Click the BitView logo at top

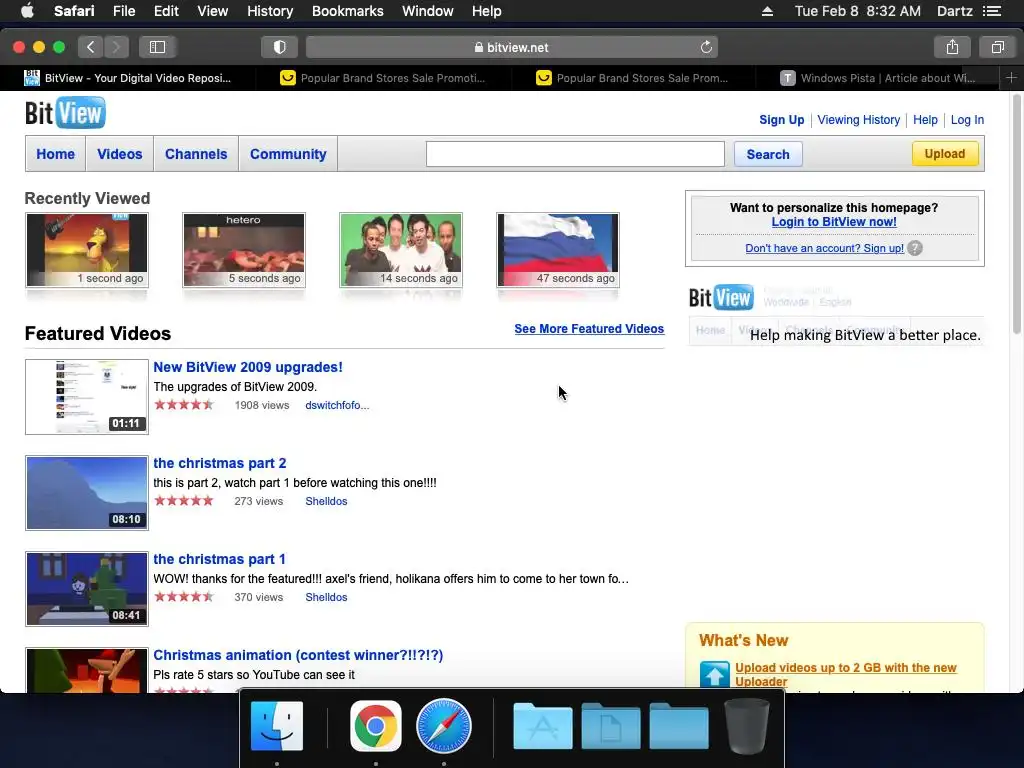(65, 113)
